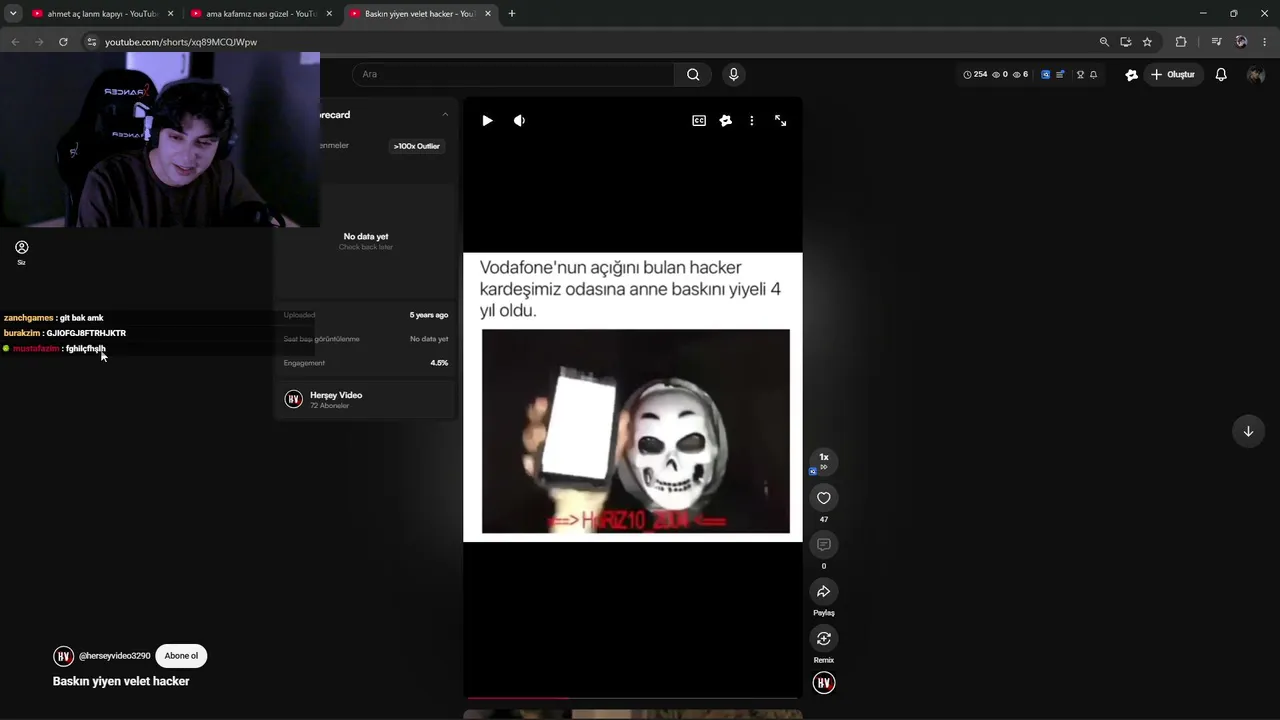Open the media controls icon in Chrome toolbar

pos(1216,42)
